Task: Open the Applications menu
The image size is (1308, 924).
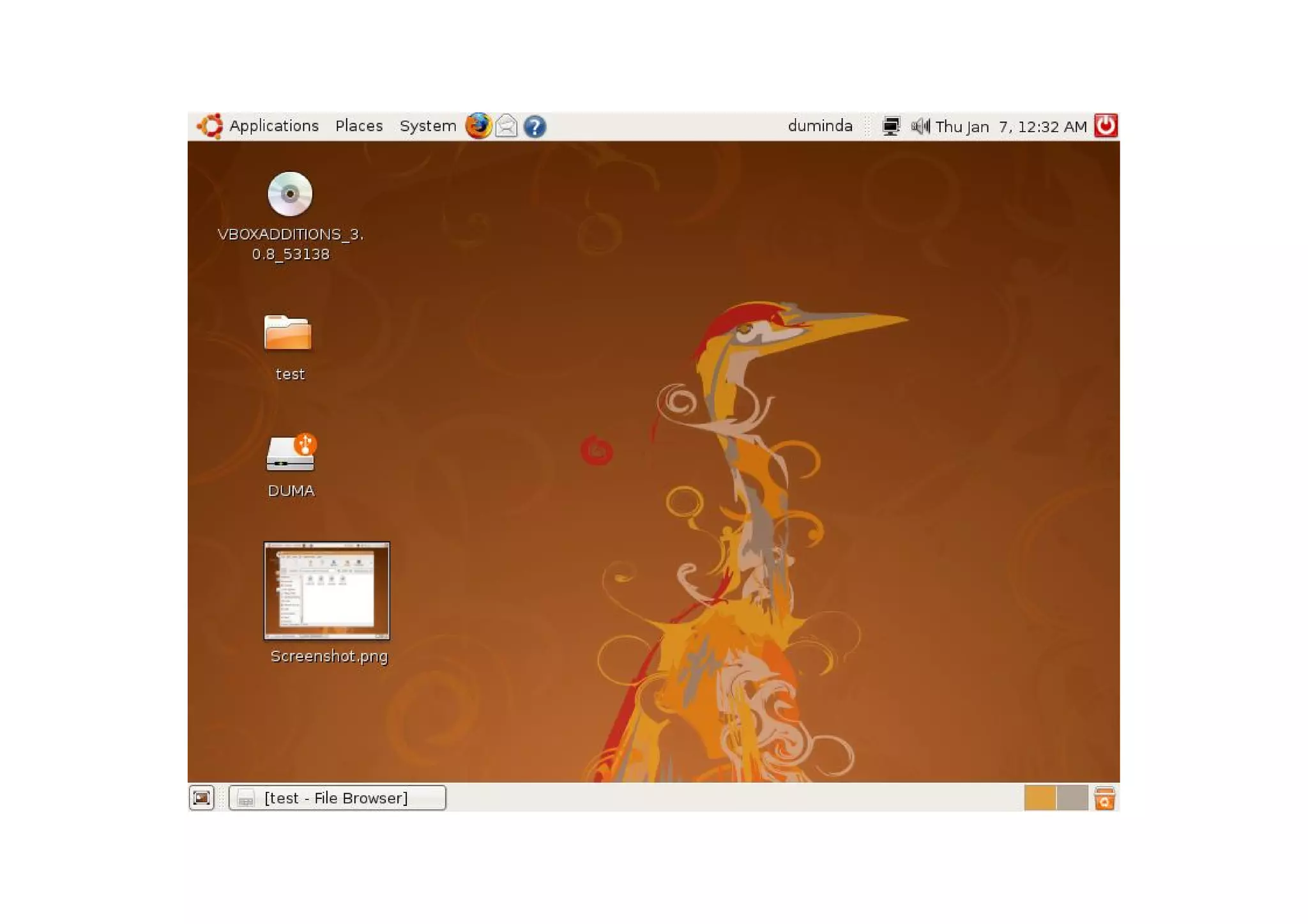Action: [x=273, y=126]
